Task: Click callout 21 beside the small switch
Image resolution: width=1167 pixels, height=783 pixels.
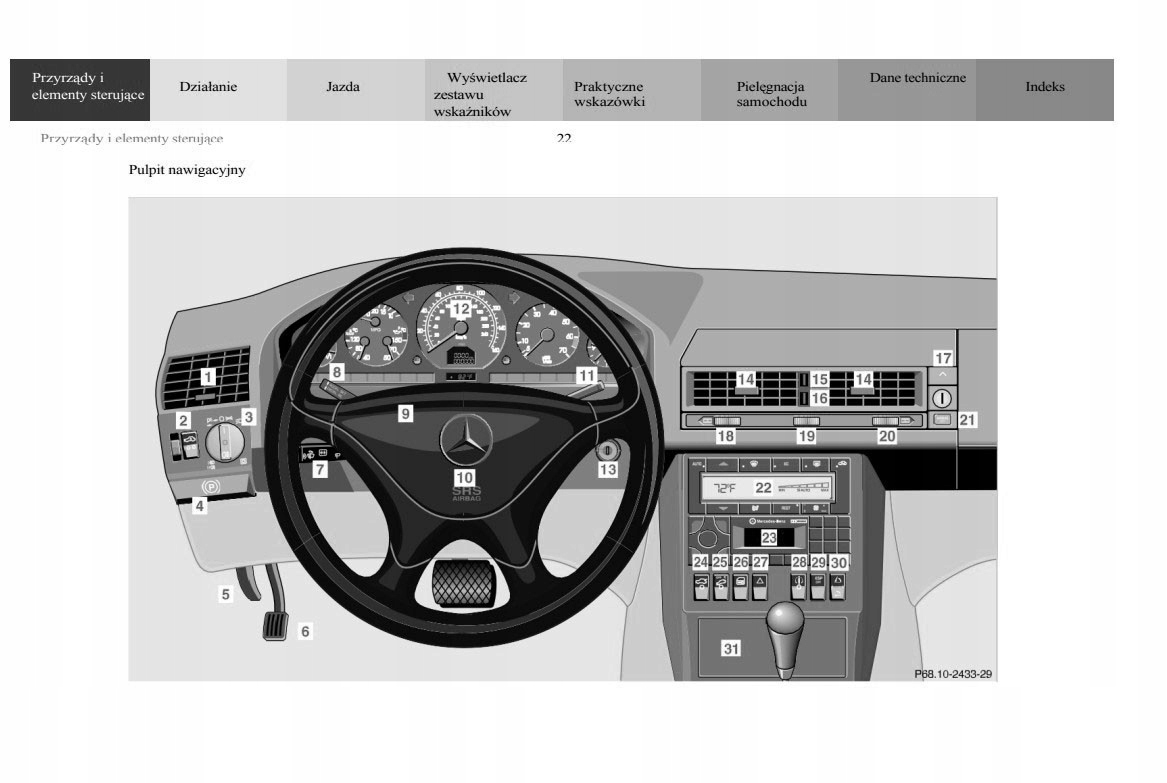Action: (967, 420)
